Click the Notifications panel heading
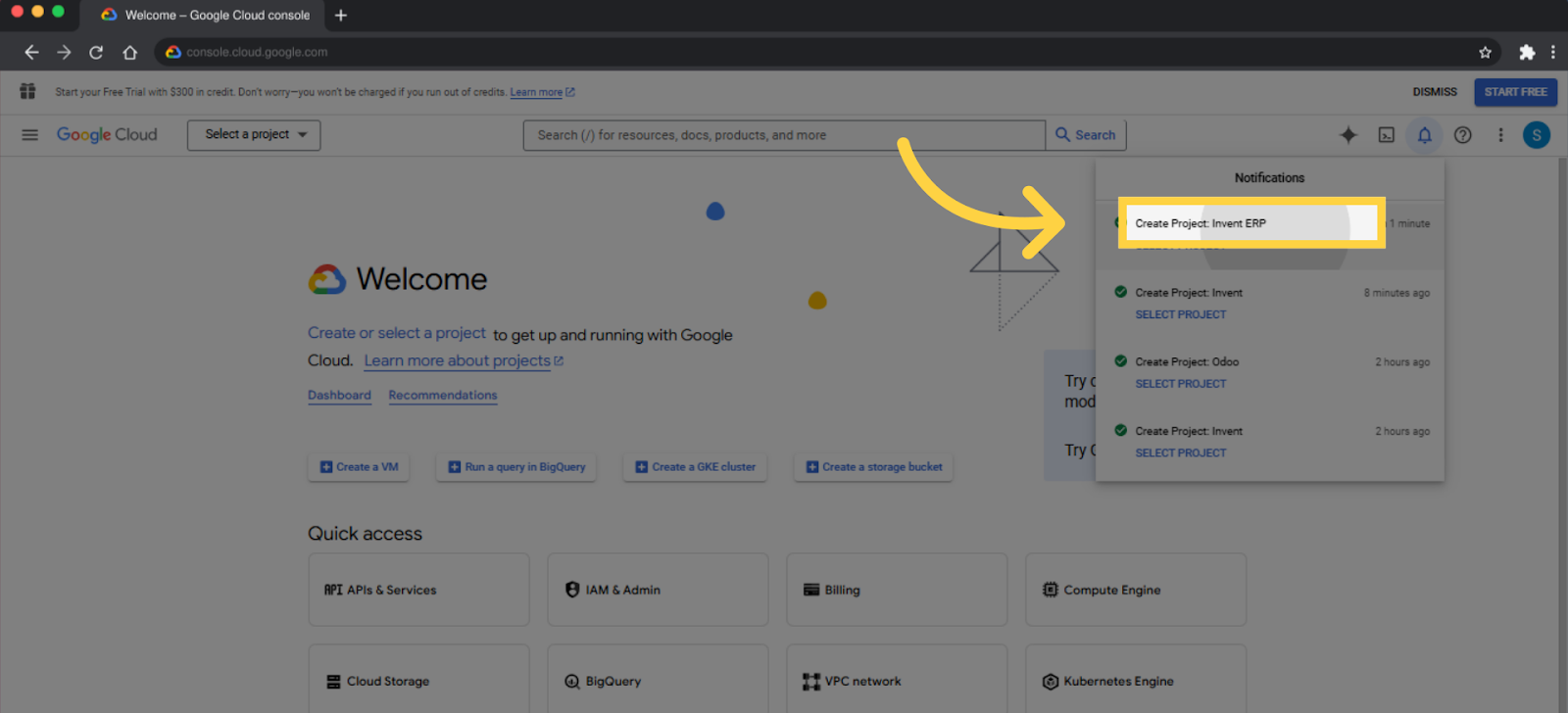This screenshot has width=1568, height=713. 1269,177
